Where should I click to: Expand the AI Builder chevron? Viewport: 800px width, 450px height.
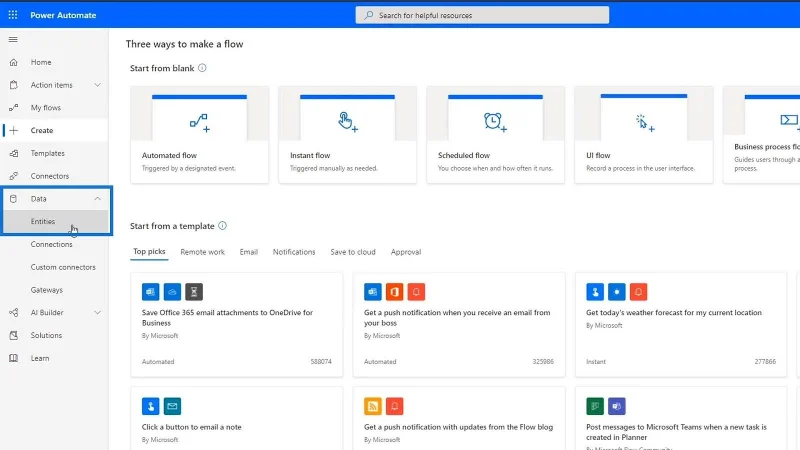[97, 312]
